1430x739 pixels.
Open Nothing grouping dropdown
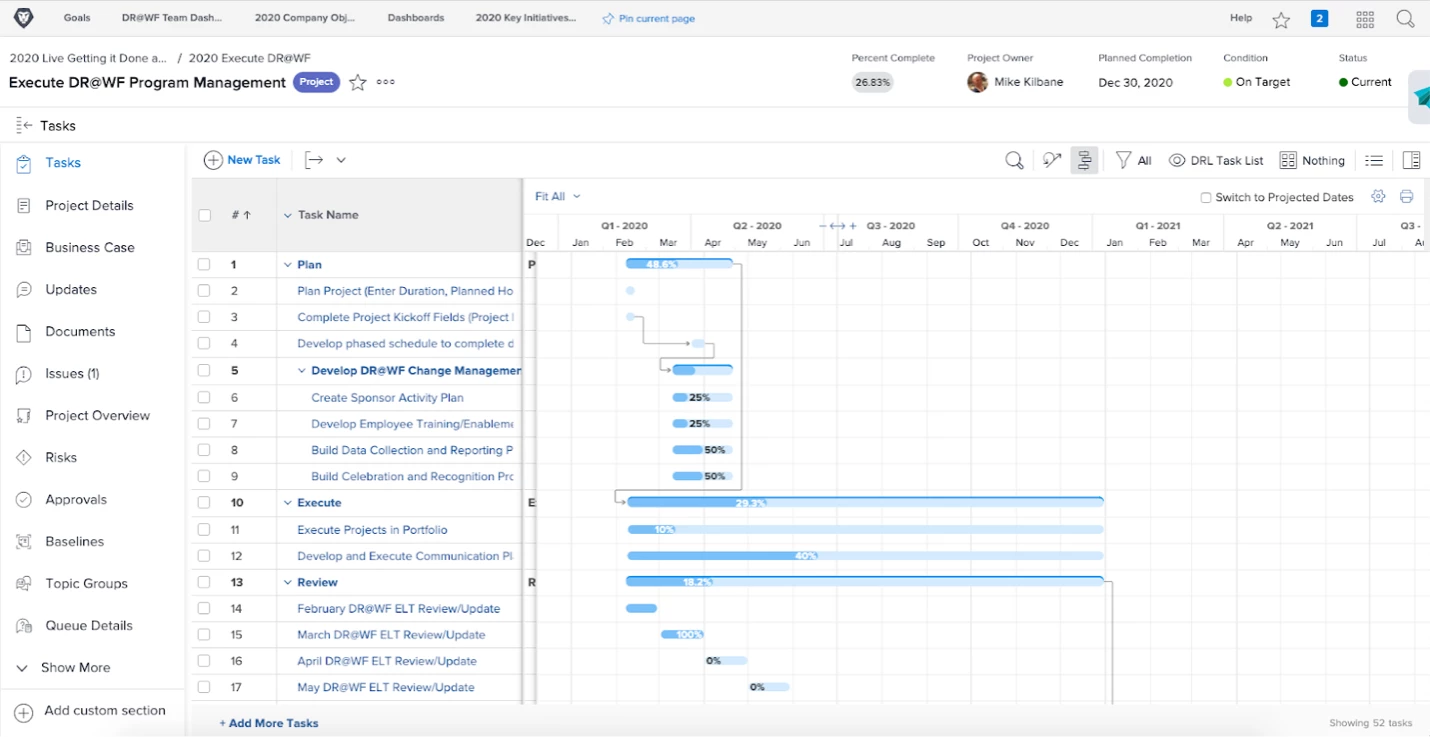click(1312, 160)
